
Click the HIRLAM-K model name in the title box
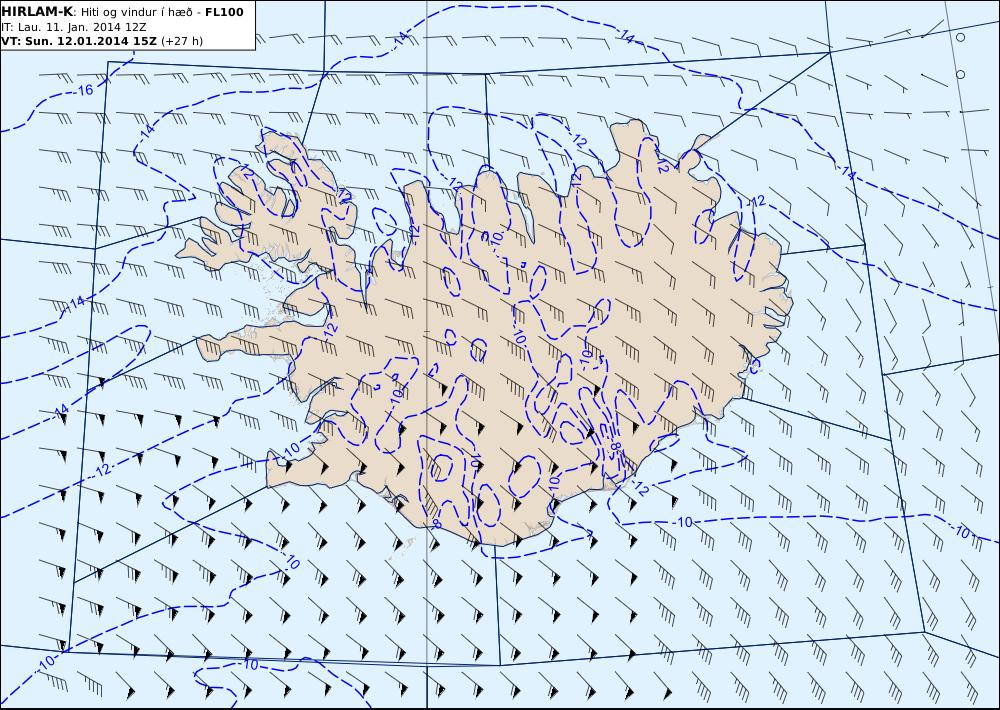38,12
